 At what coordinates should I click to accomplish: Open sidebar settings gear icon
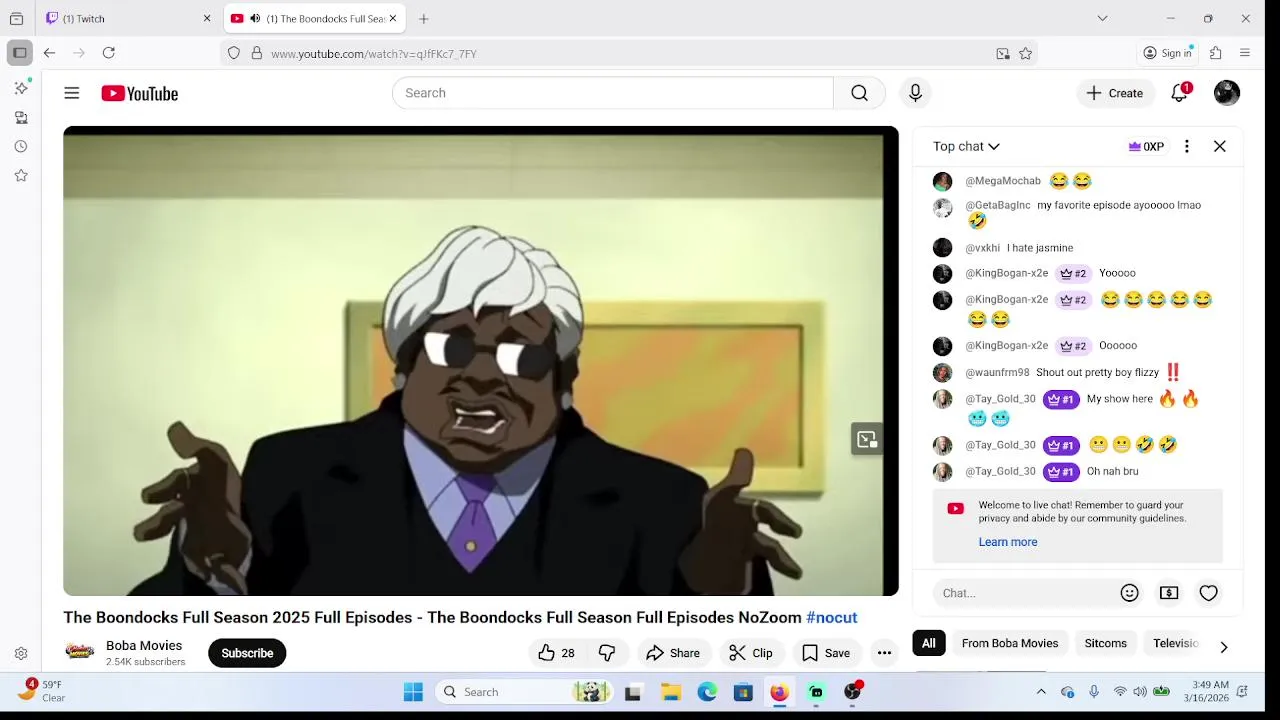21,653
